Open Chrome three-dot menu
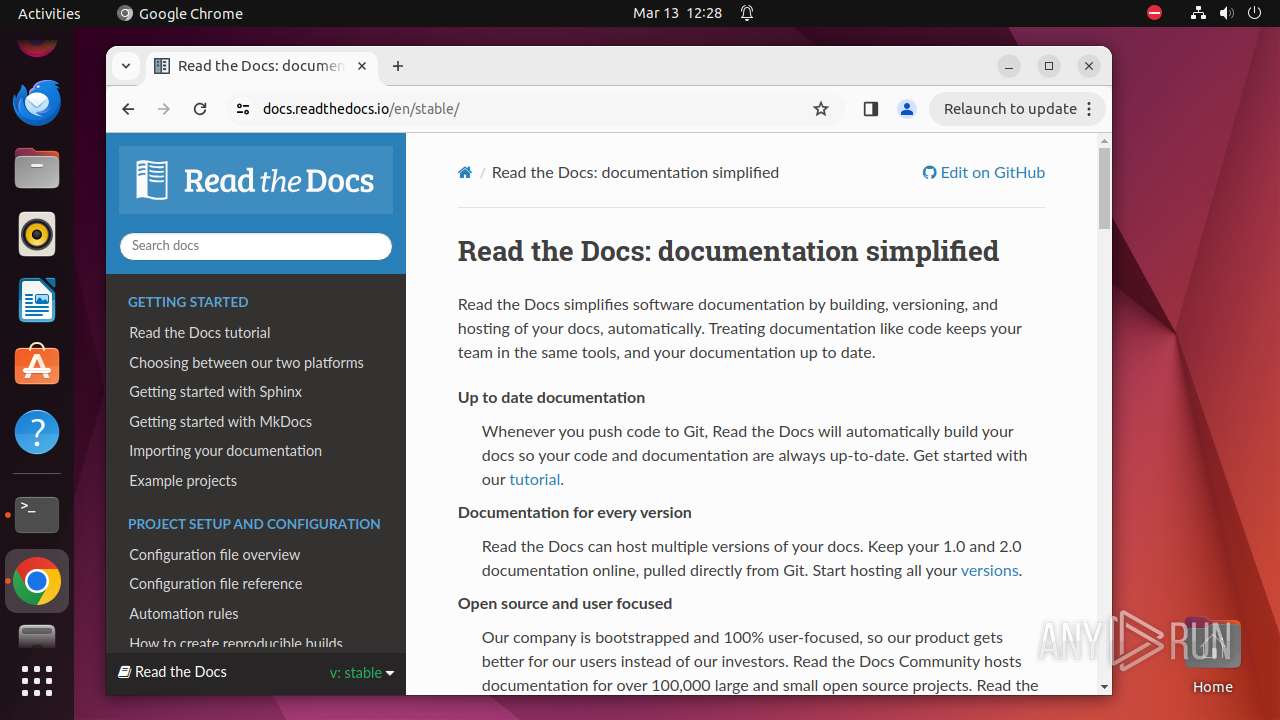This screenshot has height=720, width=1280. coord(1090,109)
